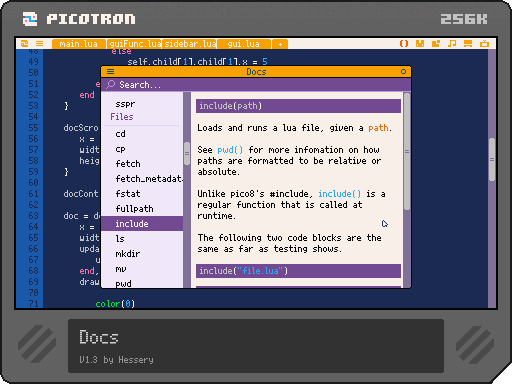Open the sprite editor workspace icon
The width and height of the screenshot is (512, 384).
click(420, 43)
